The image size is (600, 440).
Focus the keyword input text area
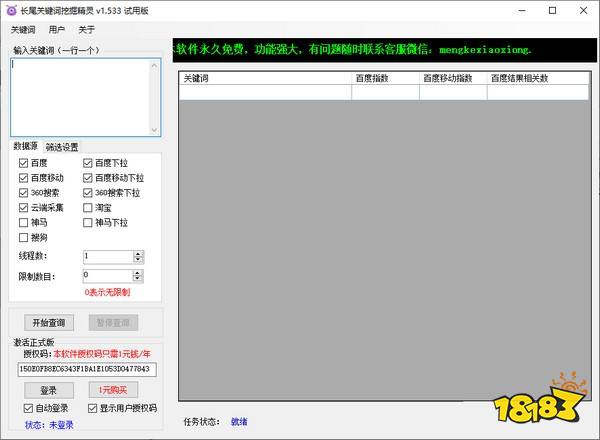coord(80,97)
